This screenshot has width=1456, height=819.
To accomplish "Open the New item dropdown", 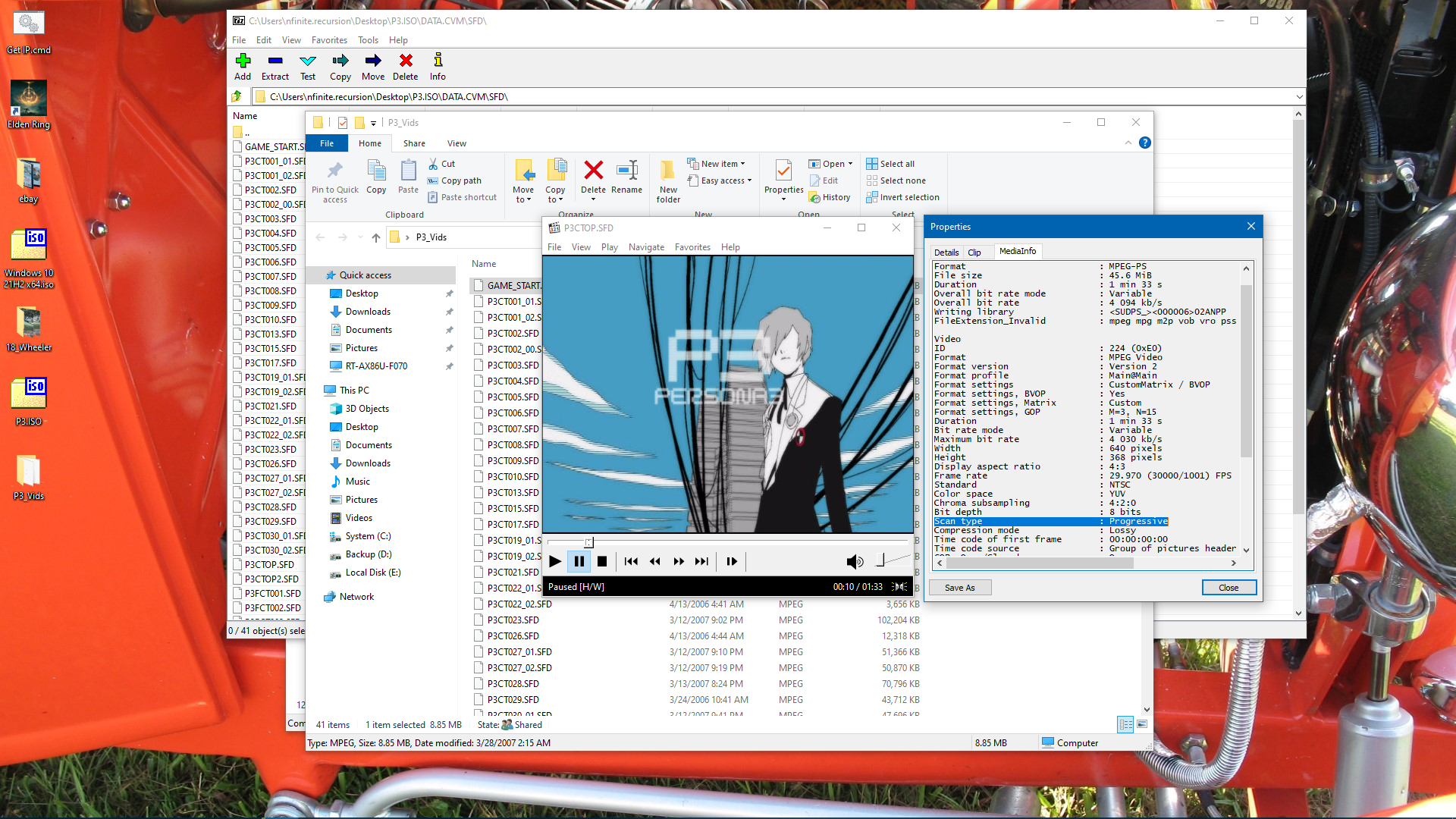I will (717, 163).
